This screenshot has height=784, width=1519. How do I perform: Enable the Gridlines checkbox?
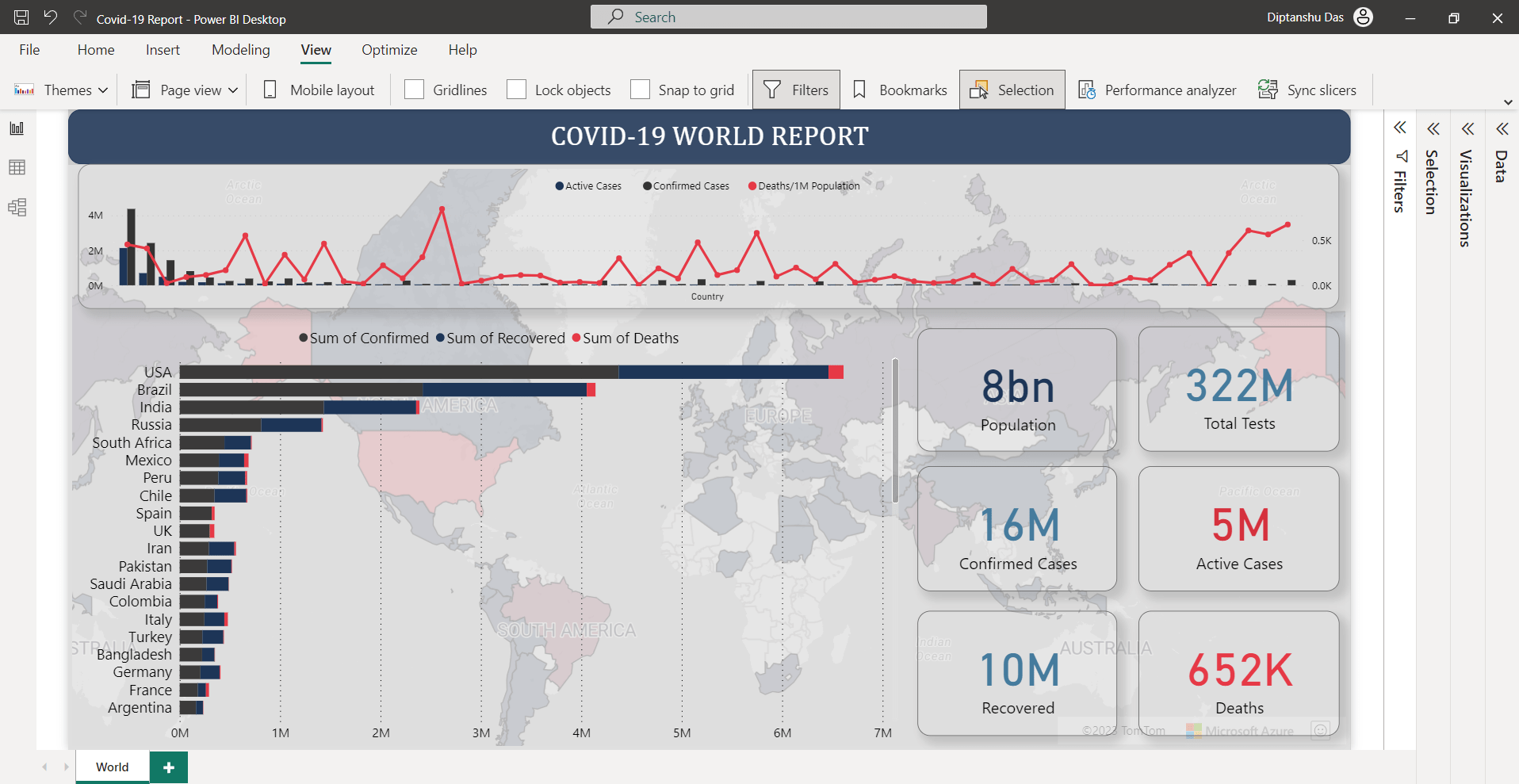[414, 90]
